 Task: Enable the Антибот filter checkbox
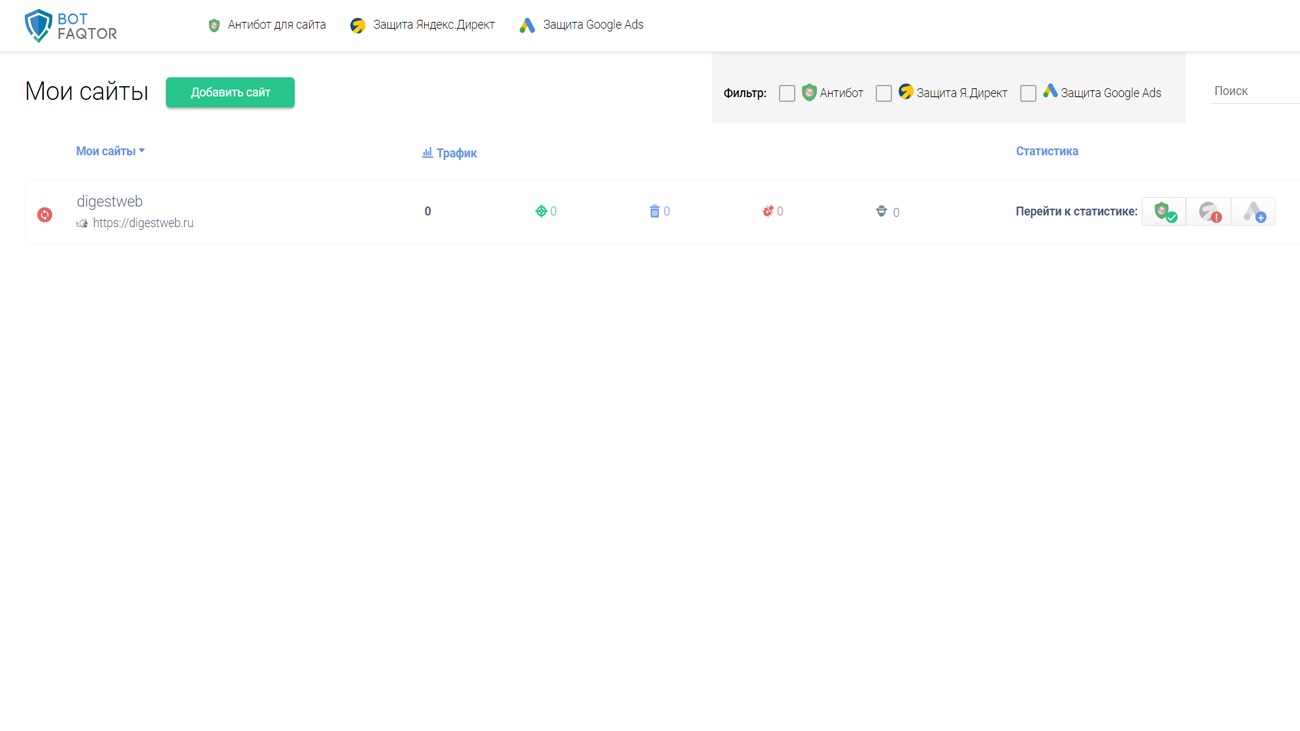pyautogui.click(x=787, y=93)
